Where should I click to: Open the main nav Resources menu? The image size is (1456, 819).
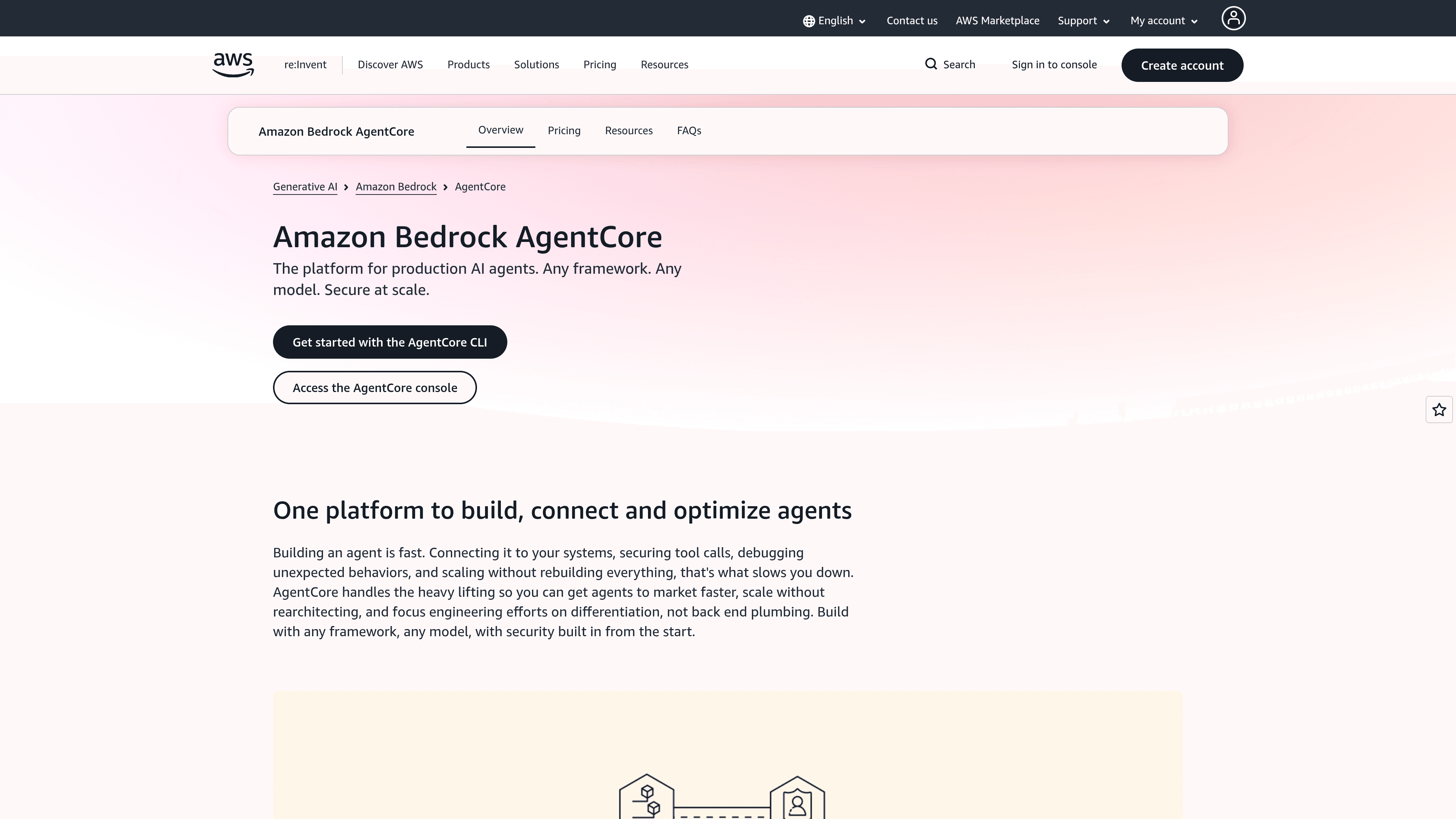664,64
